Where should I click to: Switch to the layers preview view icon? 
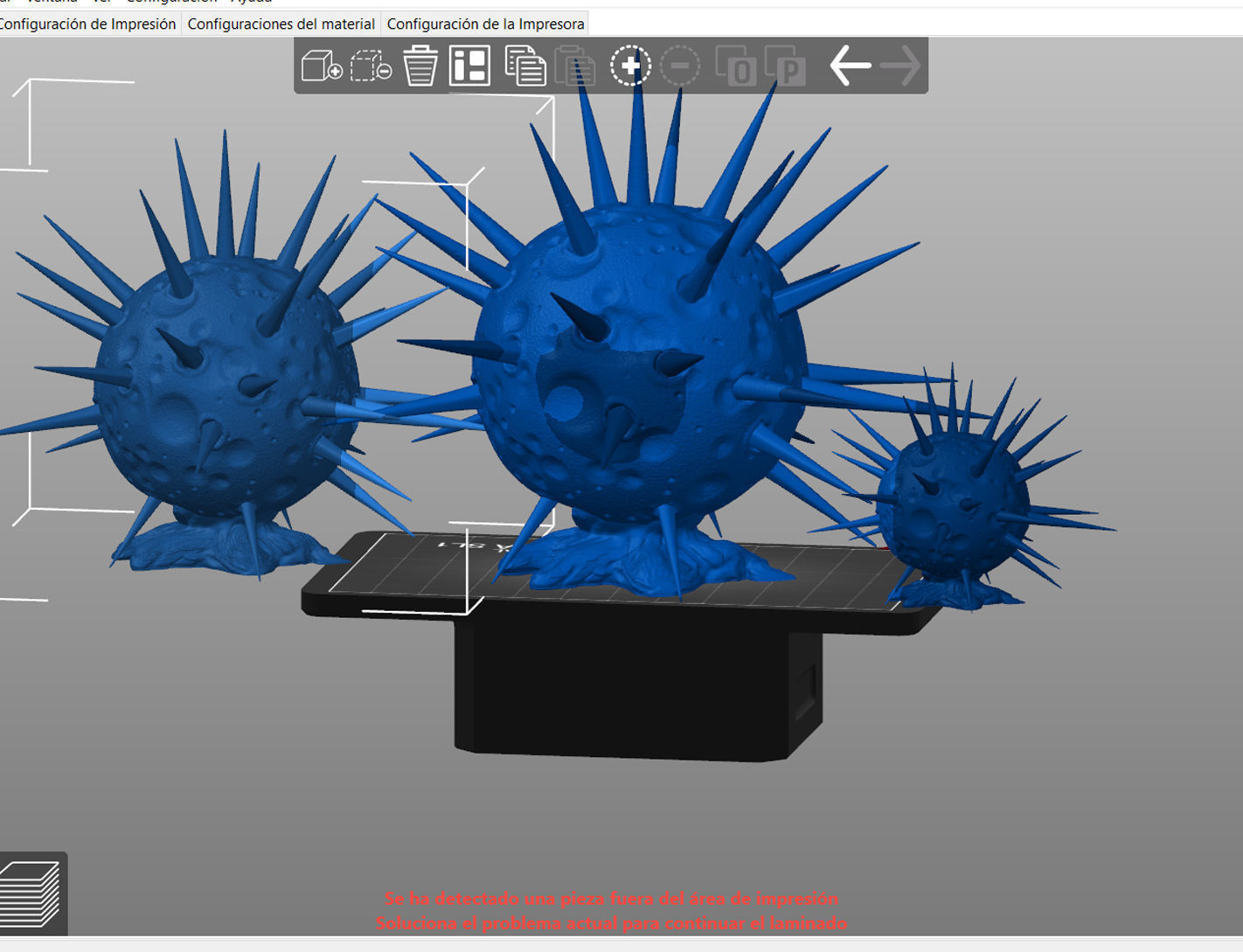[31, 893]
